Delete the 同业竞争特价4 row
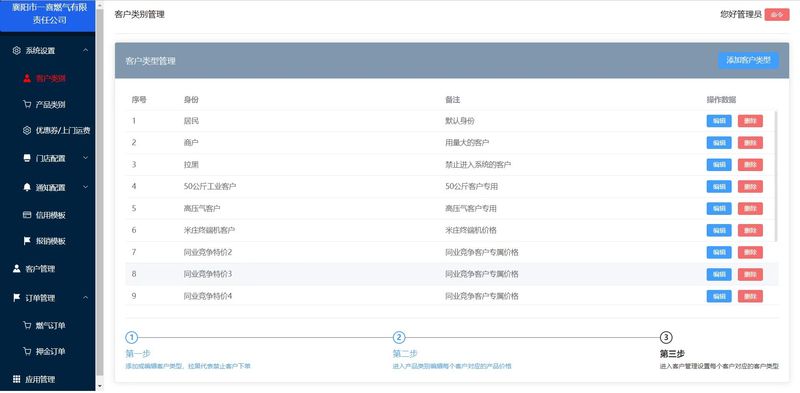This screenshot has width=800, height=393. (x=750, y=296)
